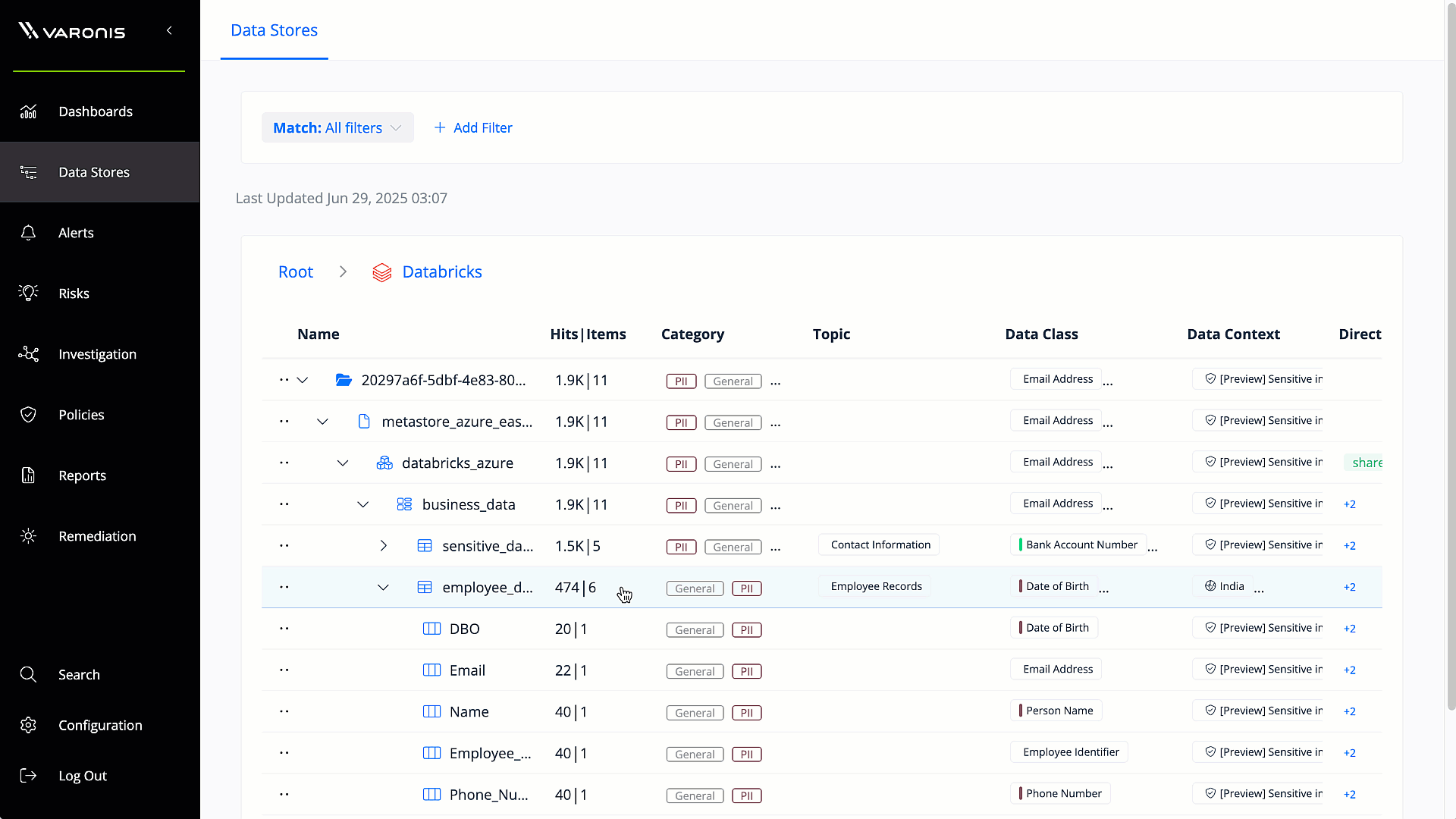This screenshot has height=819, width=1456.
Task: Click the Employee Records topic tag
Action: click(x=876, y=586)
